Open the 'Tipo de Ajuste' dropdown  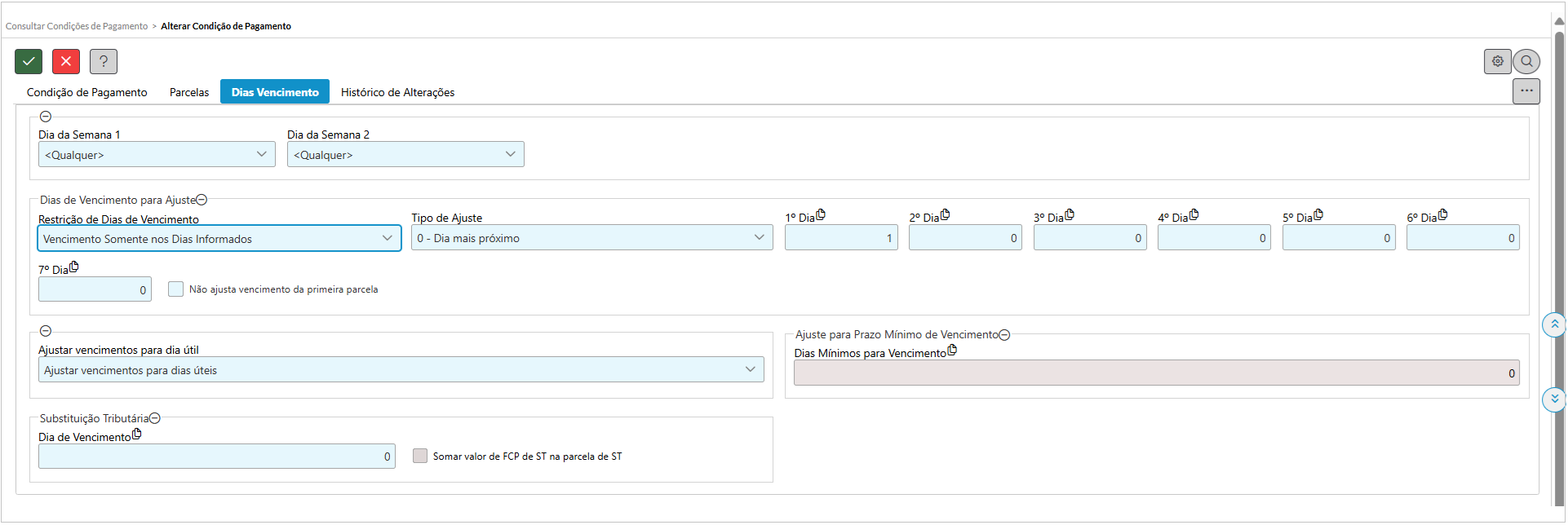tap(591, 238)
